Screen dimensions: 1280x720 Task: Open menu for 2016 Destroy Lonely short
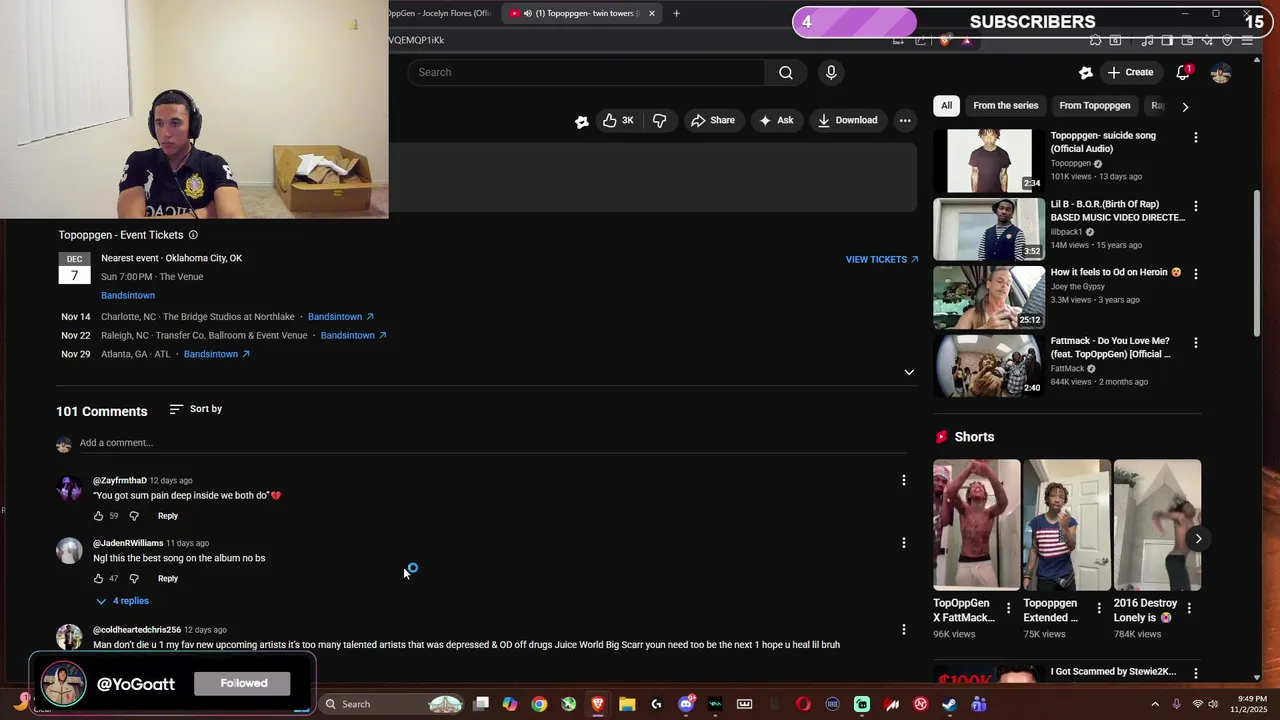(1189, 608)
